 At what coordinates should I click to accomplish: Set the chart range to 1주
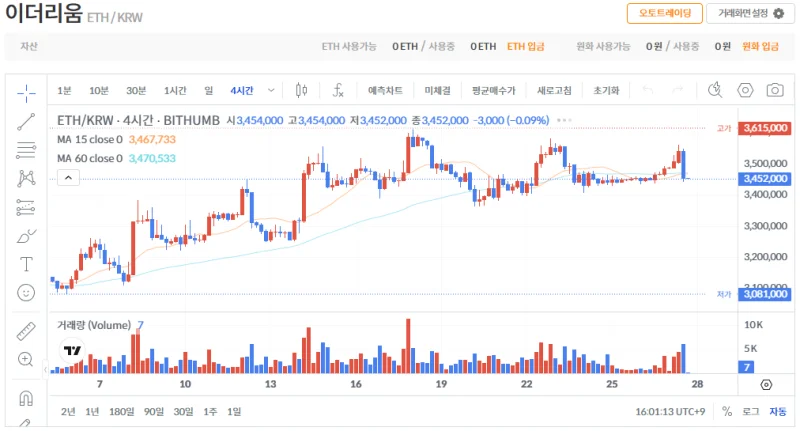pyautogui.click(x=210, y=412)
